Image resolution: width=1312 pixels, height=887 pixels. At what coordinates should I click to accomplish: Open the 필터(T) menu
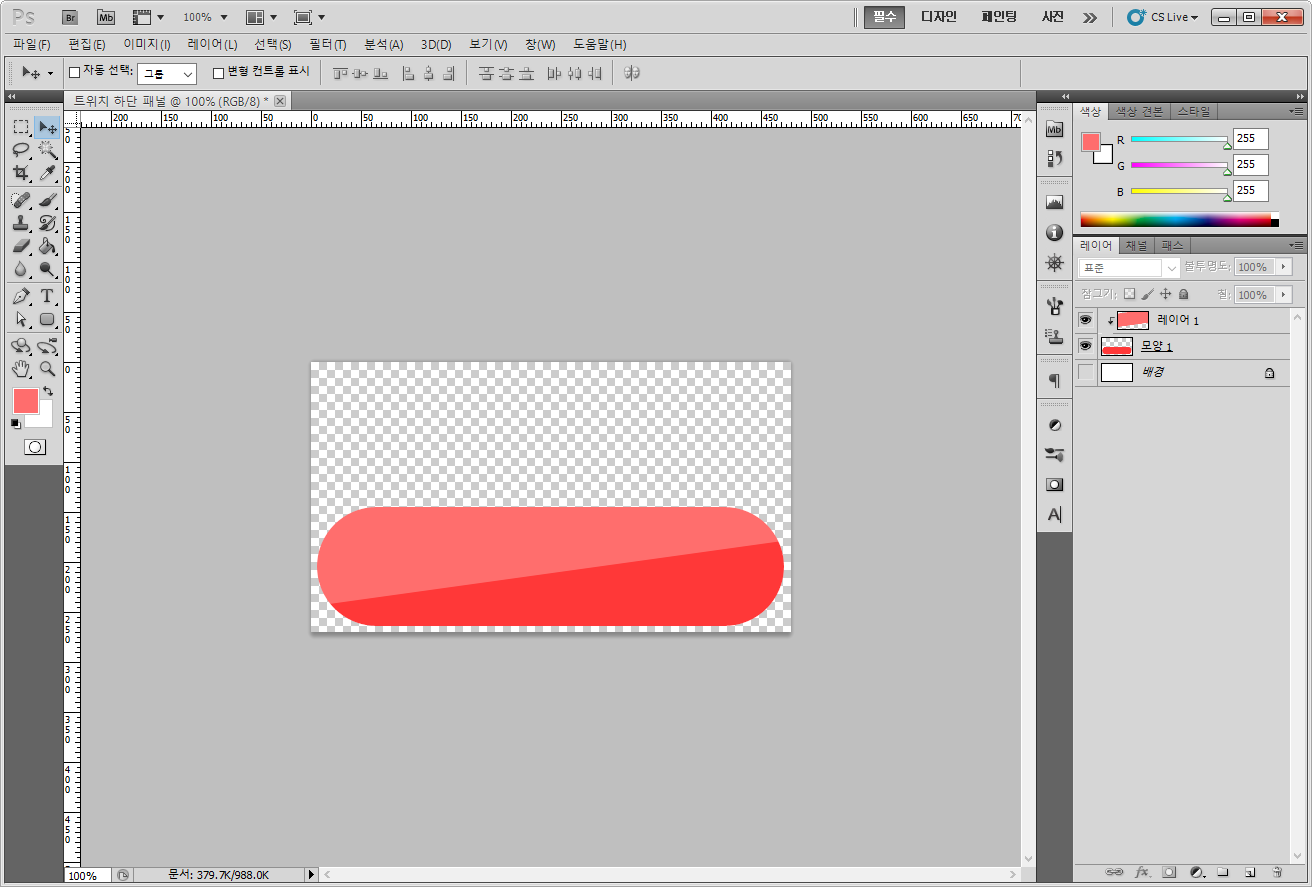[x=328, y=45]
